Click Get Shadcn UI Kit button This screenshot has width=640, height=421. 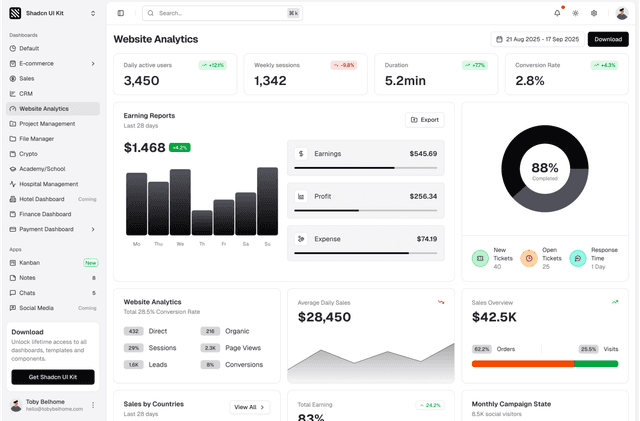pyautogui.click(x=53, y=377)
